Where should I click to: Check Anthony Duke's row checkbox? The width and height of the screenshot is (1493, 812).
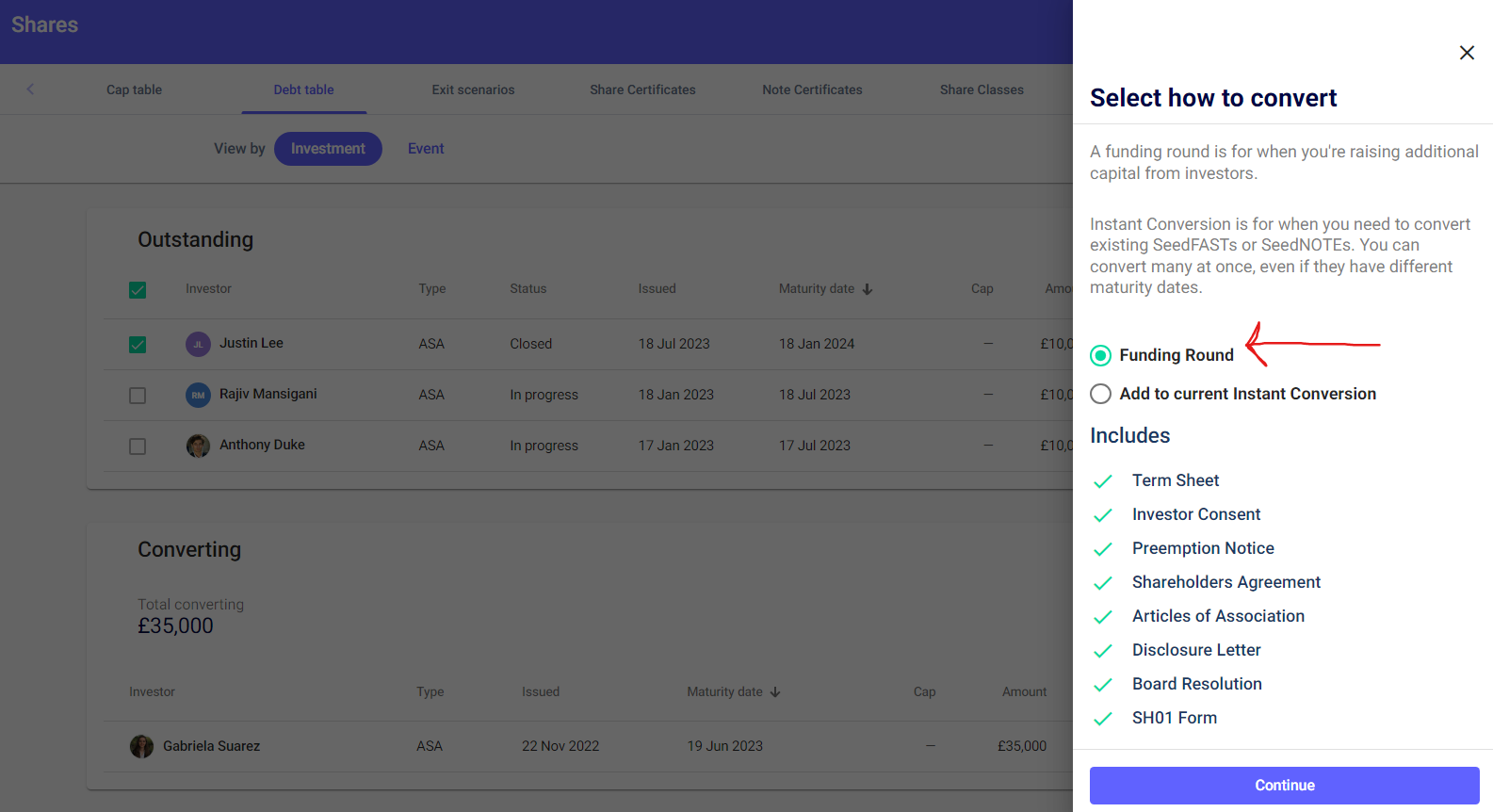point(138,447)
